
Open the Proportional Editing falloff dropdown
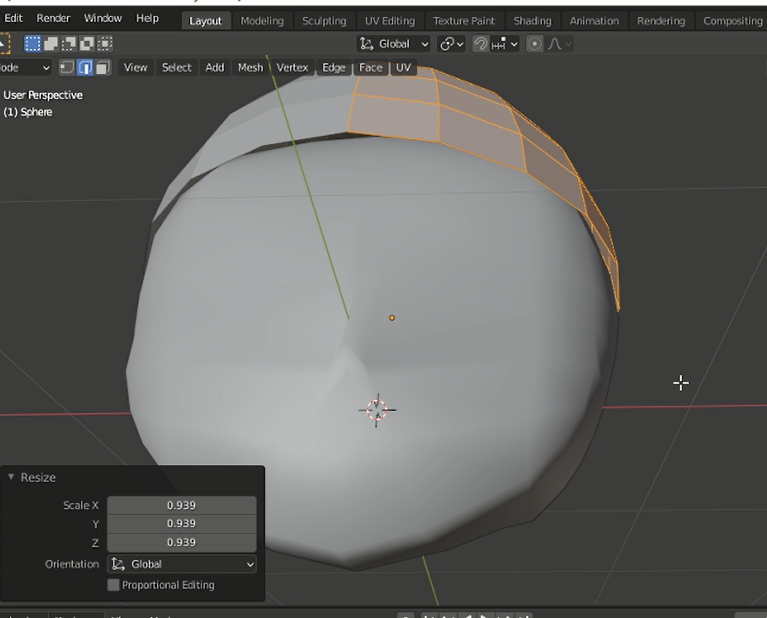(559, 44)
